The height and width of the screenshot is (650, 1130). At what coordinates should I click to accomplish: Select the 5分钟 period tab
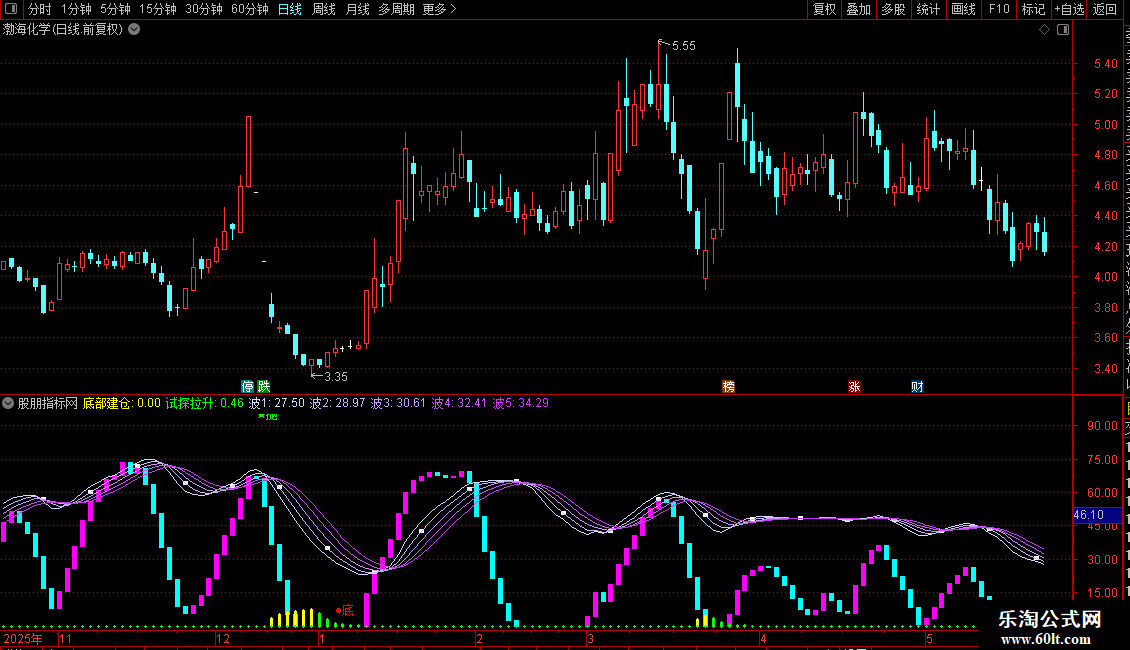click(115, 9)
